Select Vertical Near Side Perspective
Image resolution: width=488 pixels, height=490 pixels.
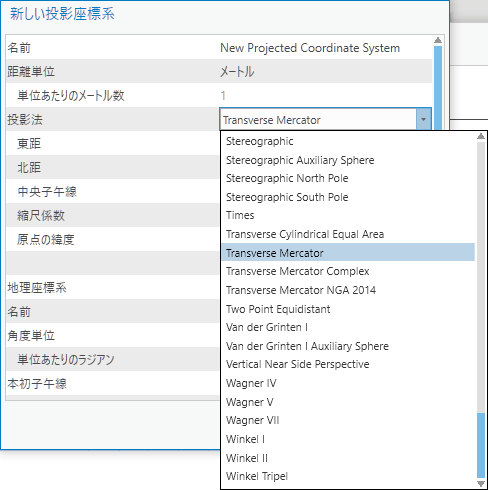point(348,364)
